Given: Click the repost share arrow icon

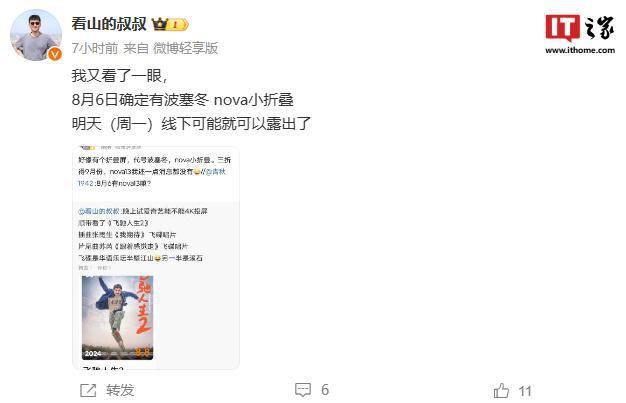Looking at the screenshot, I should click(x=88, y=390).
